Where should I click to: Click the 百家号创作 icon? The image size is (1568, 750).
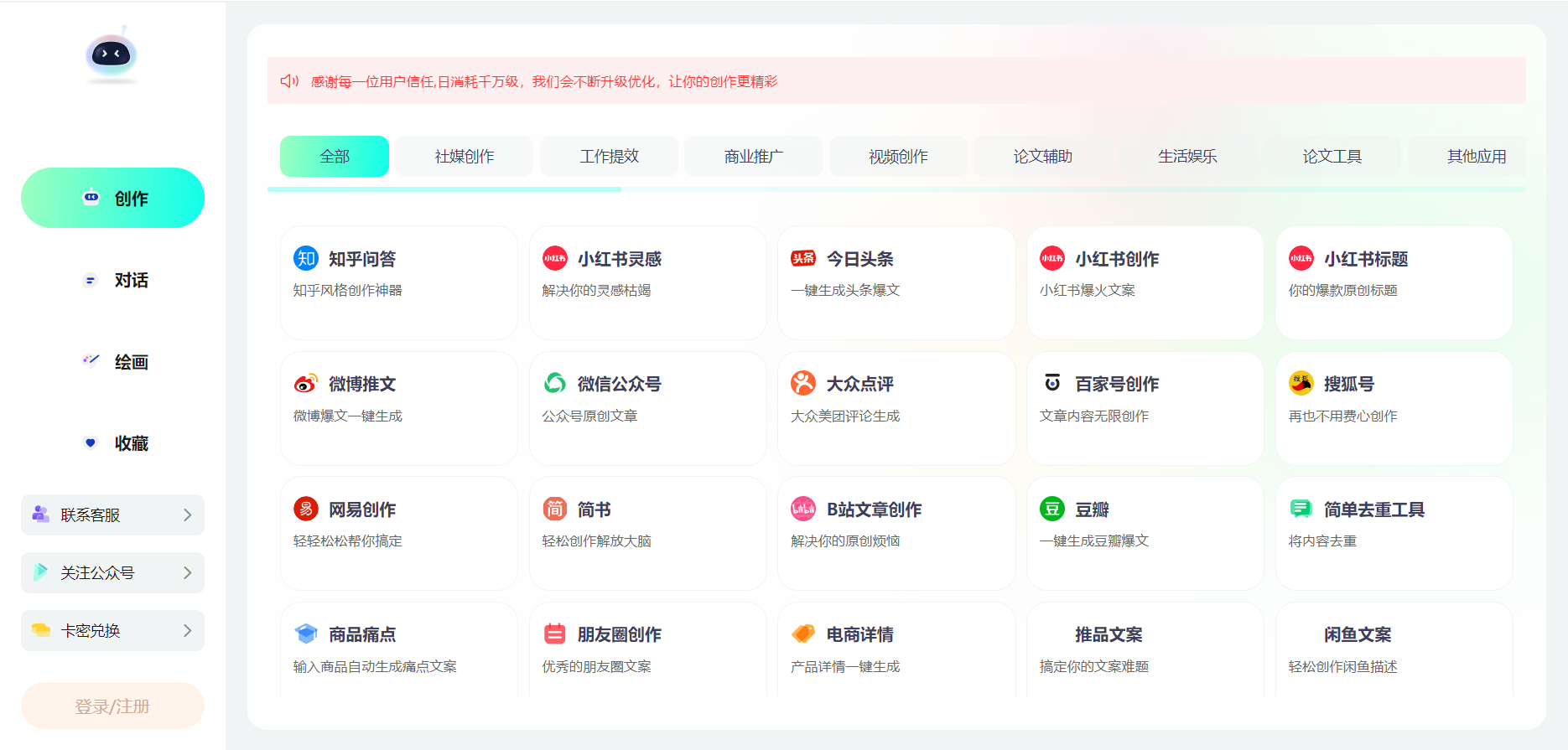pos(1052,383)
